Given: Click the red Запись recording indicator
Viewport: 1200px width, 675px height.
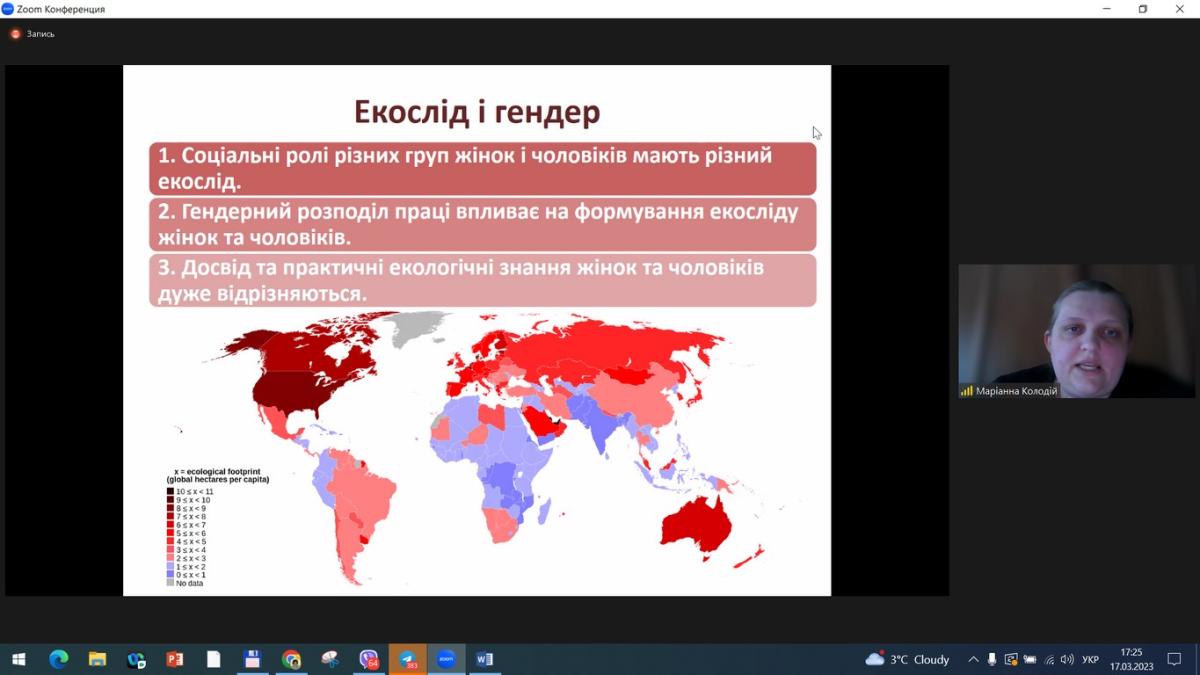Looking at the screenshot, I should (x=32, y=34).
